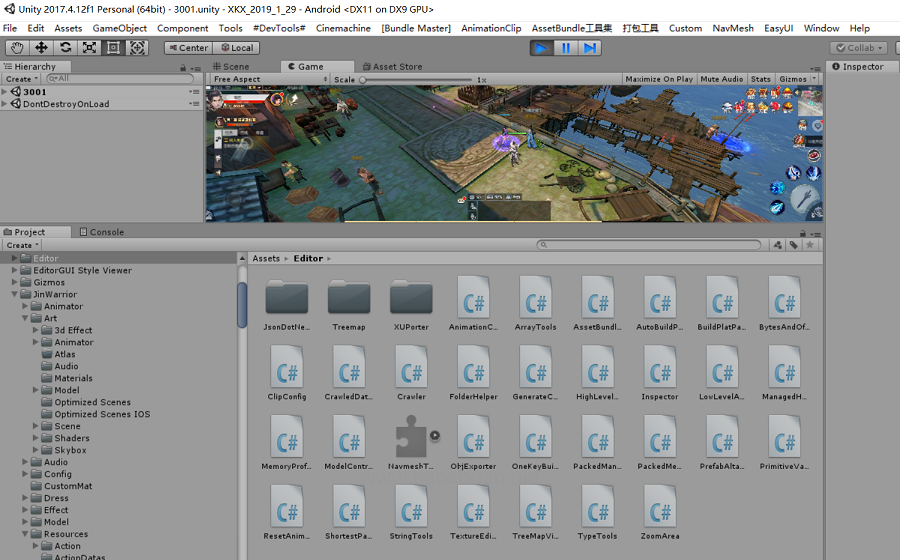
Task: Click Assets in the breadcrumb path
Action: click(266, 259)
